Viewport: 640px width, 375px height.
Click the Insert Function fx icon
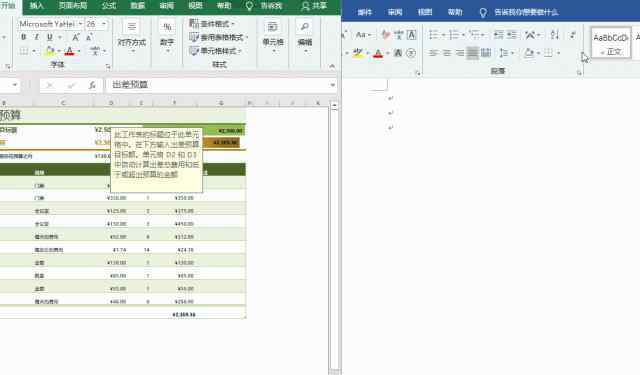click(x=92, y=85)
